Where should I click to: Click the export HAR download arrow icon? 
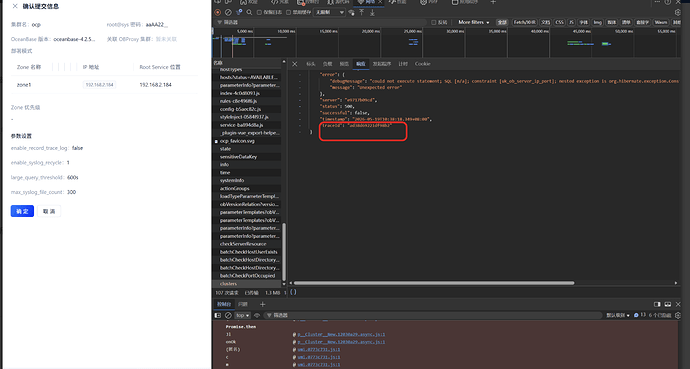pyautogui.click(x=372, y=12)
